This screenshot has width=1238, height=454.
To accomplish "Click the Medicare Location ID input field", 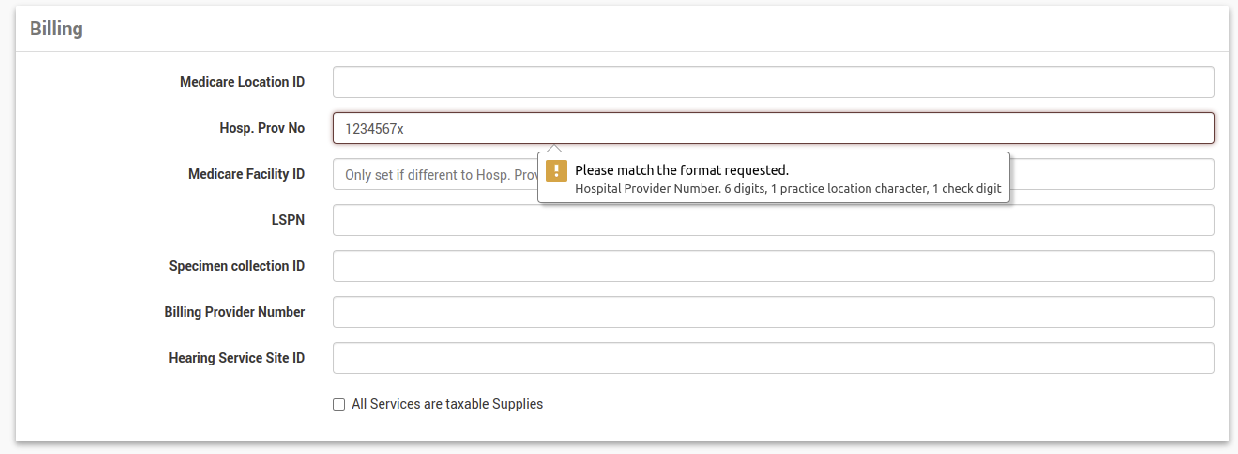I will click(x=773, y=82).
